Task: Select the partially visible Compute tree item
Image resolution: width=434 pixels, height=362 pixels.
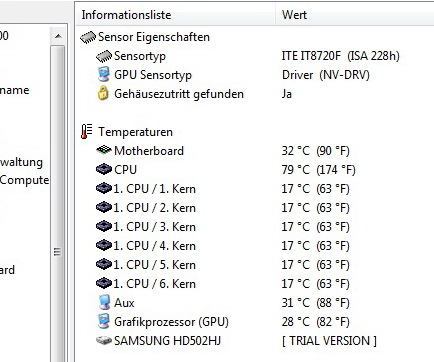Action: pyautogui.click(x=24, y=180)
